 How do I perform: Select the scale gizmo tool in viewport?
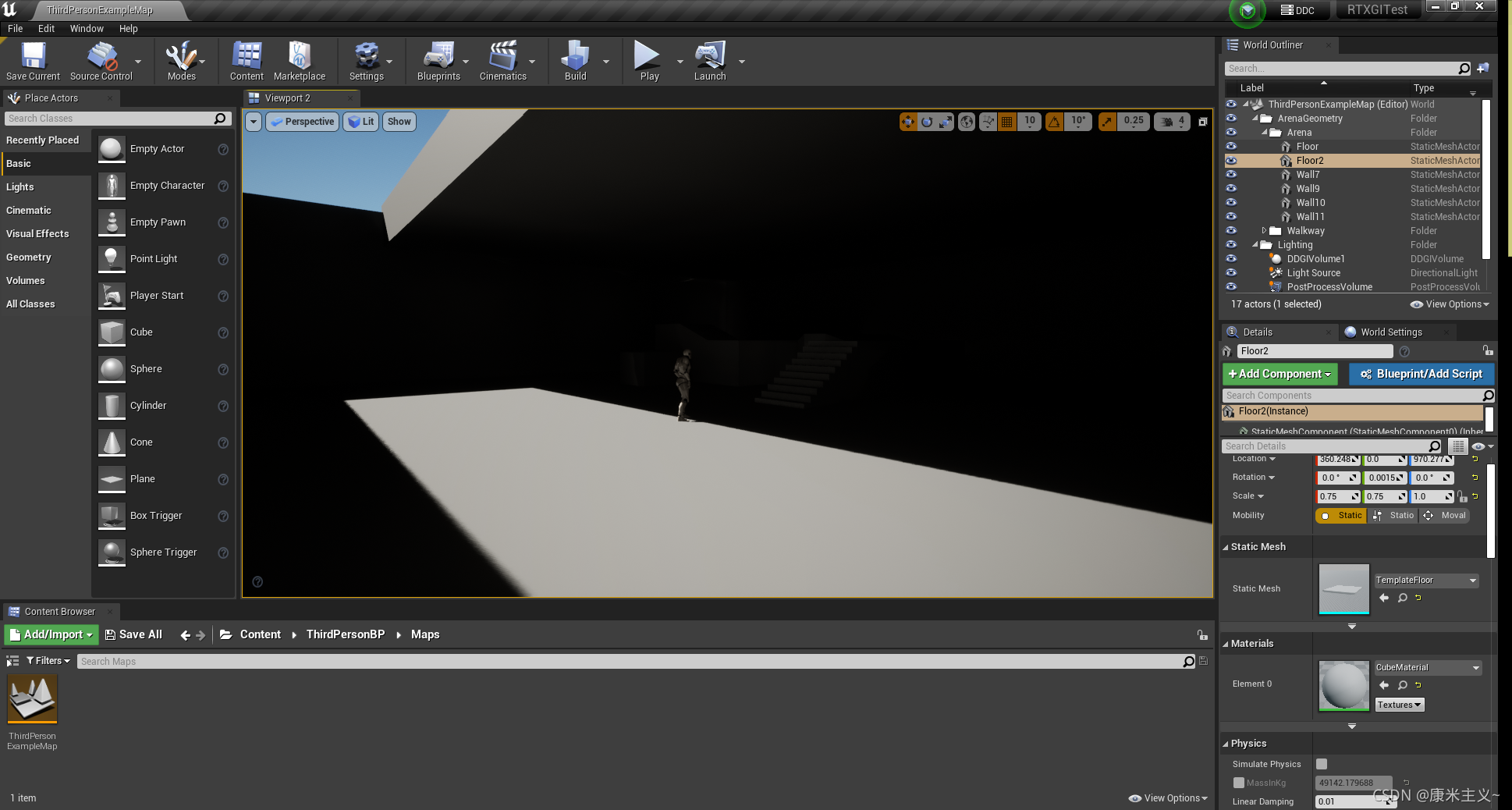(x=946, y=122)
